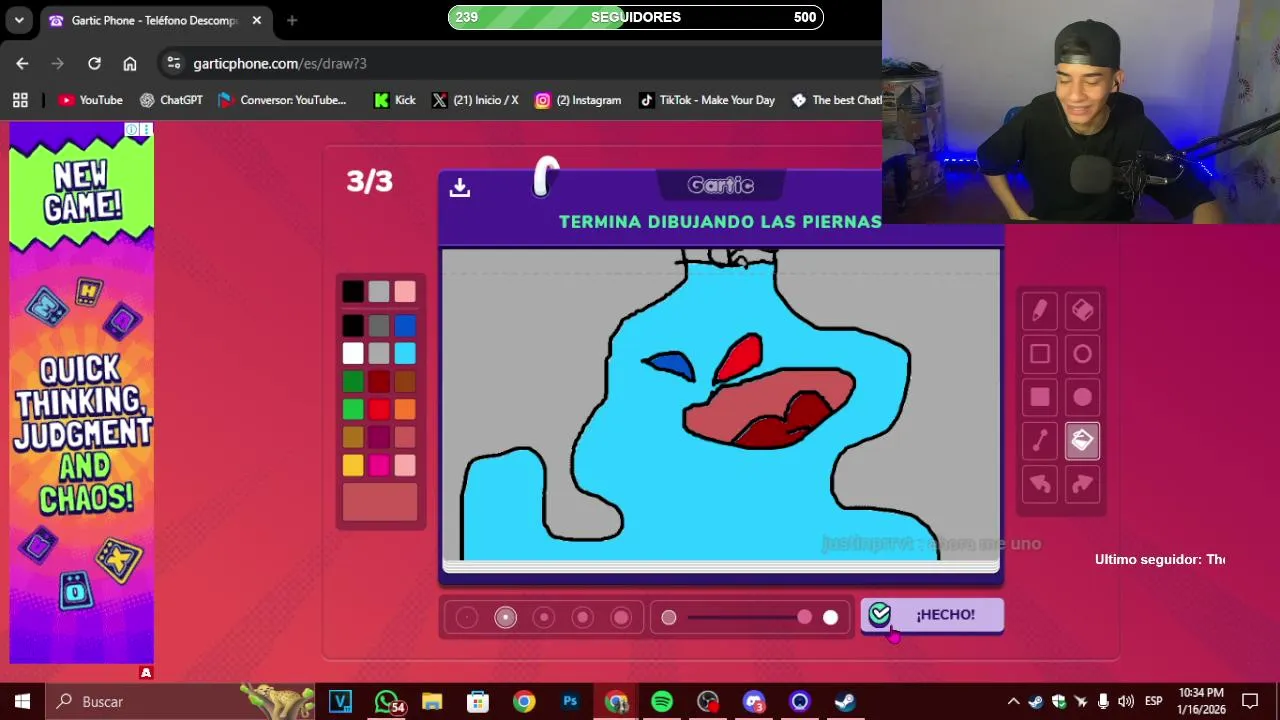1280x720 pixels.
Task: Open File Explorer from the taskbar
Action: coord(432,701)
